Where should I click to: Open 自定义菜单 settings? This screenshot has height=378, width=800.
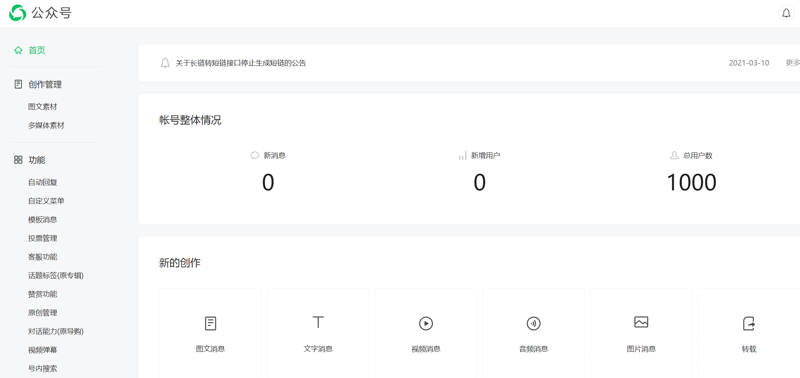coord(46,201)
